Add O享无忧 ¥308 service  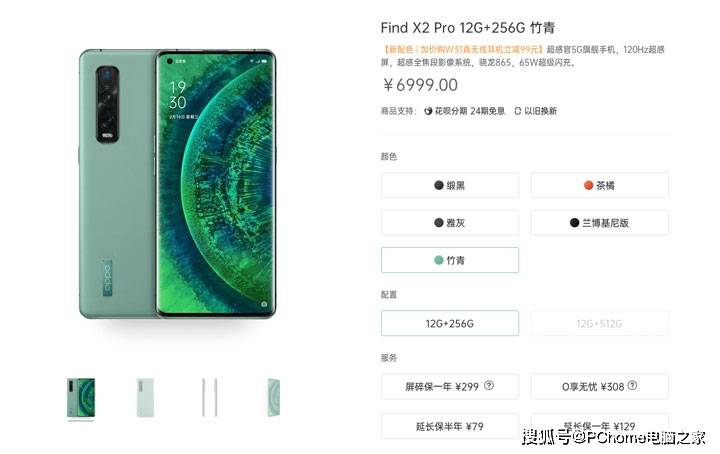(600, 387)
